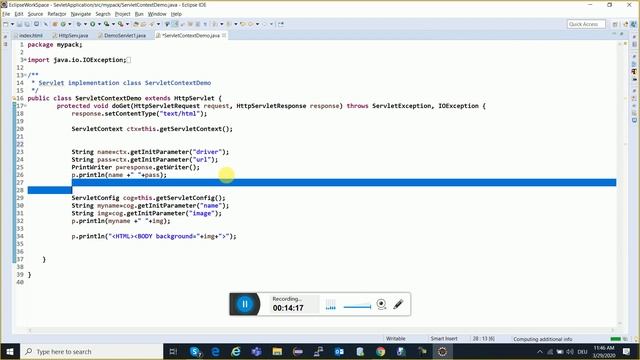Click the green progress indicator in the status bar
This screenshot has width=640, height=360.
pos(615,339)
